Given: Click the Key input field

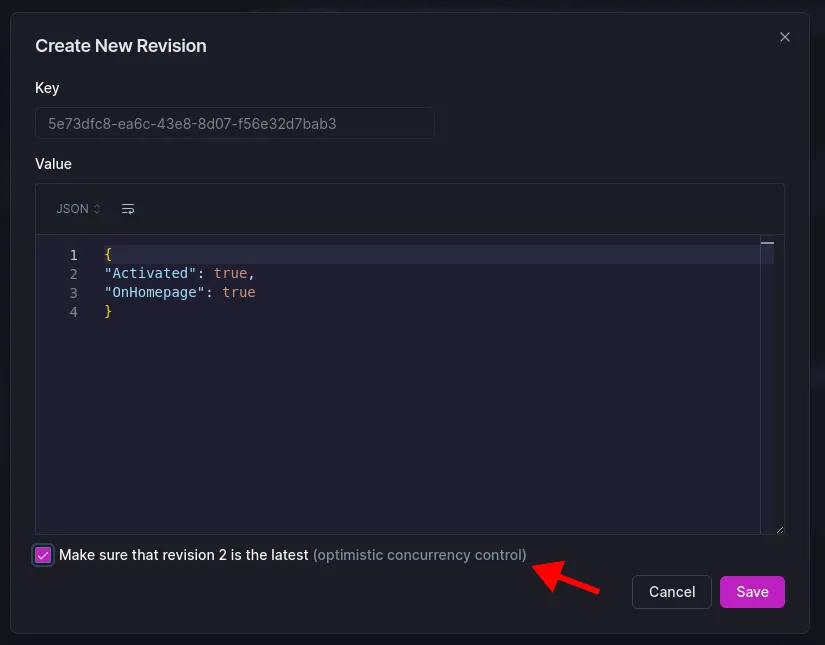Looking at the screenshot, I should click(234, 124).
